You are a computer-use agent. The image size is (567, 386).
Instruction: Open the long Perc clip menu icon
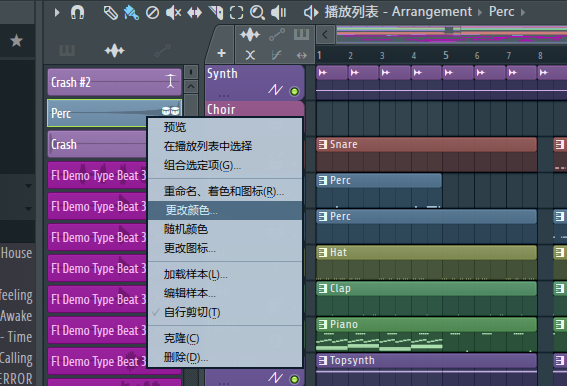pyautogui.click(x=322, y=216)
